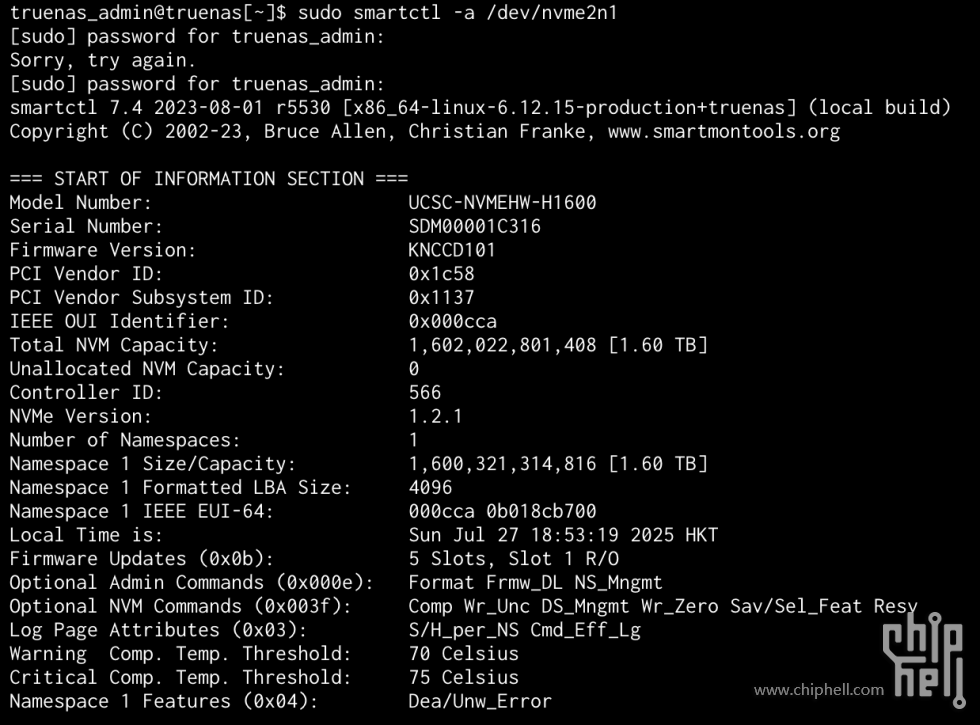This screenshot has height=725, width=980.
Task: Select the serial number SDM00001C316
Action: coord(474,226)
